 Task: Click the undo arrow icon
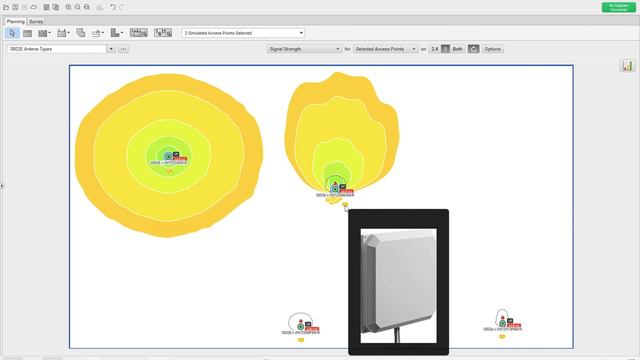coord(113,7)
